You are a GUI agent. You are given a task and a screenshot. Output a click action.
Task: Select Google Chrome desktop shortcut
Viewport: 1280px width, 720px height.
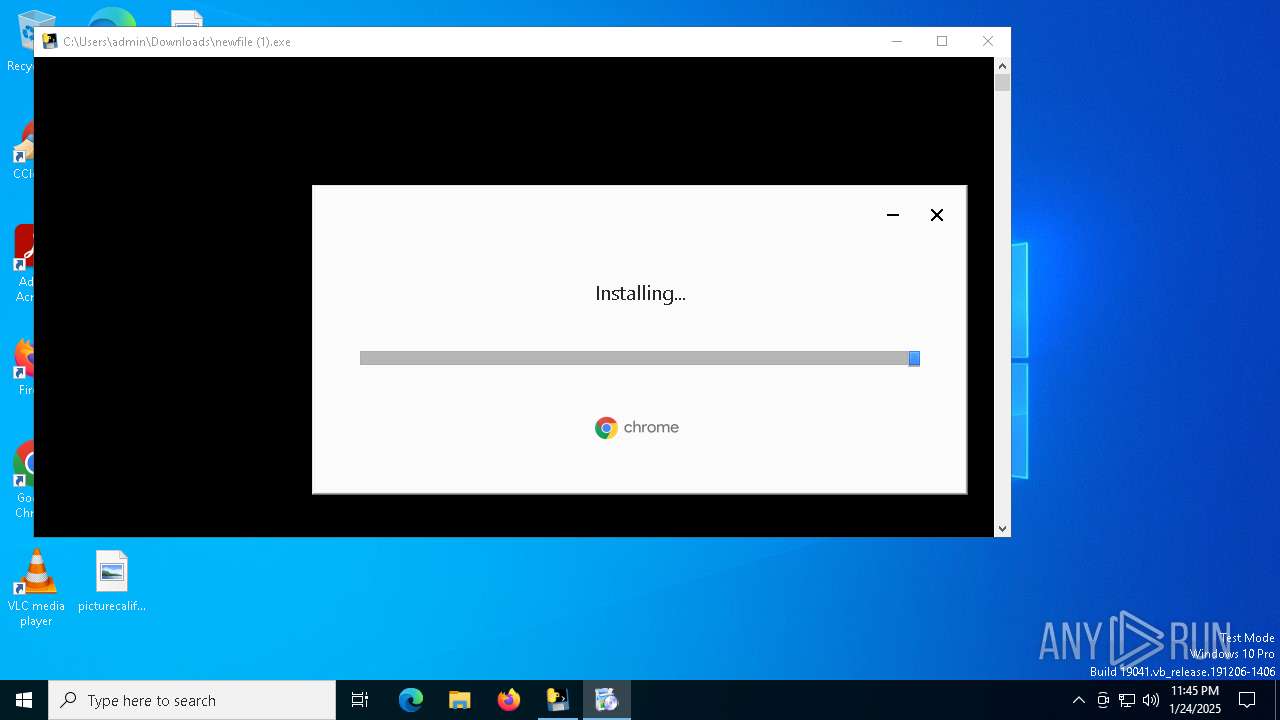(22, 480)
